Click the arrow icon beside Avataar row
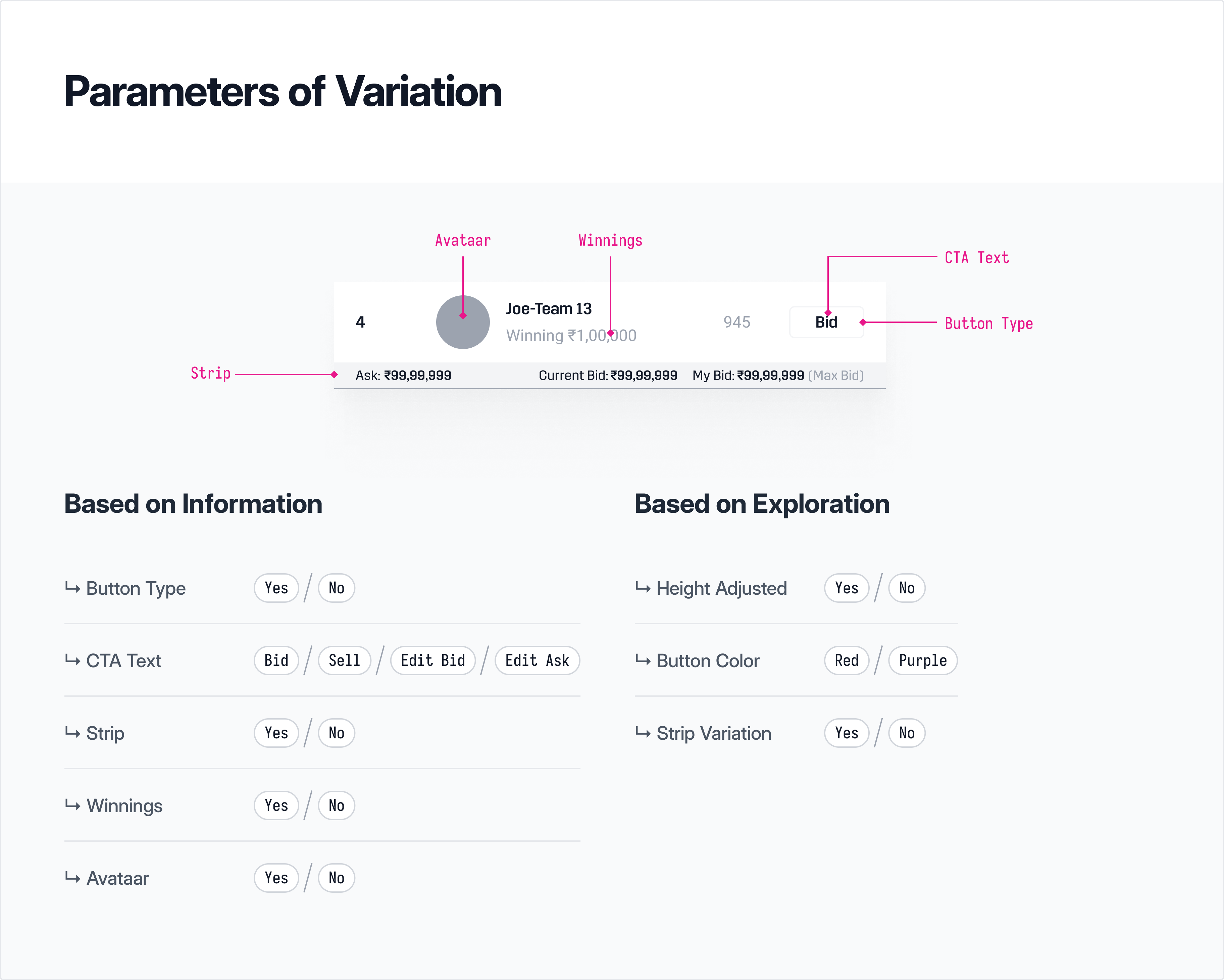The image size is (1224, 980). click(x=72, y=877)
